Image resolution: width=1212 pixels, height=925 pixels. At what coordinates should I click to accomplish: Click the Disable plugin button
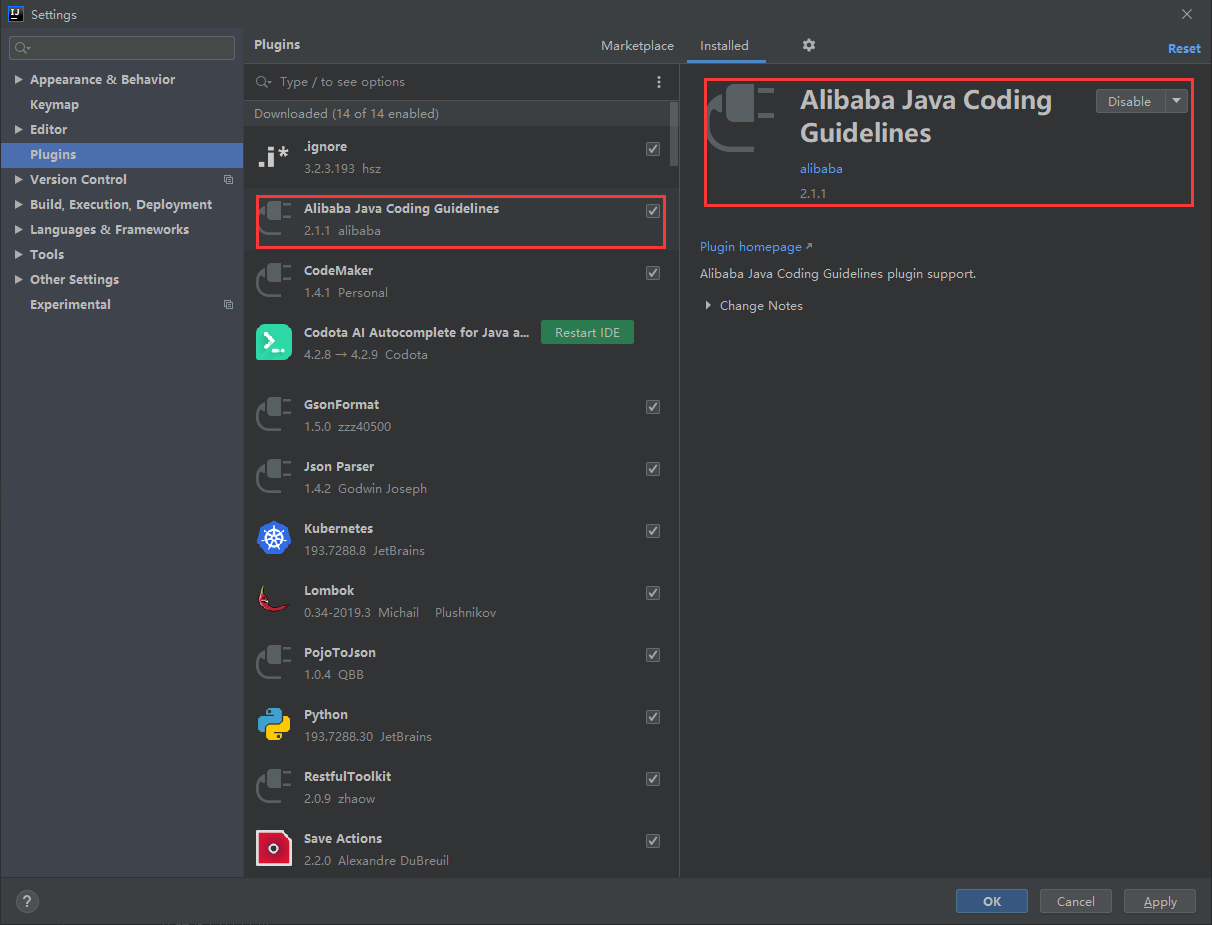pos(1130,101)
